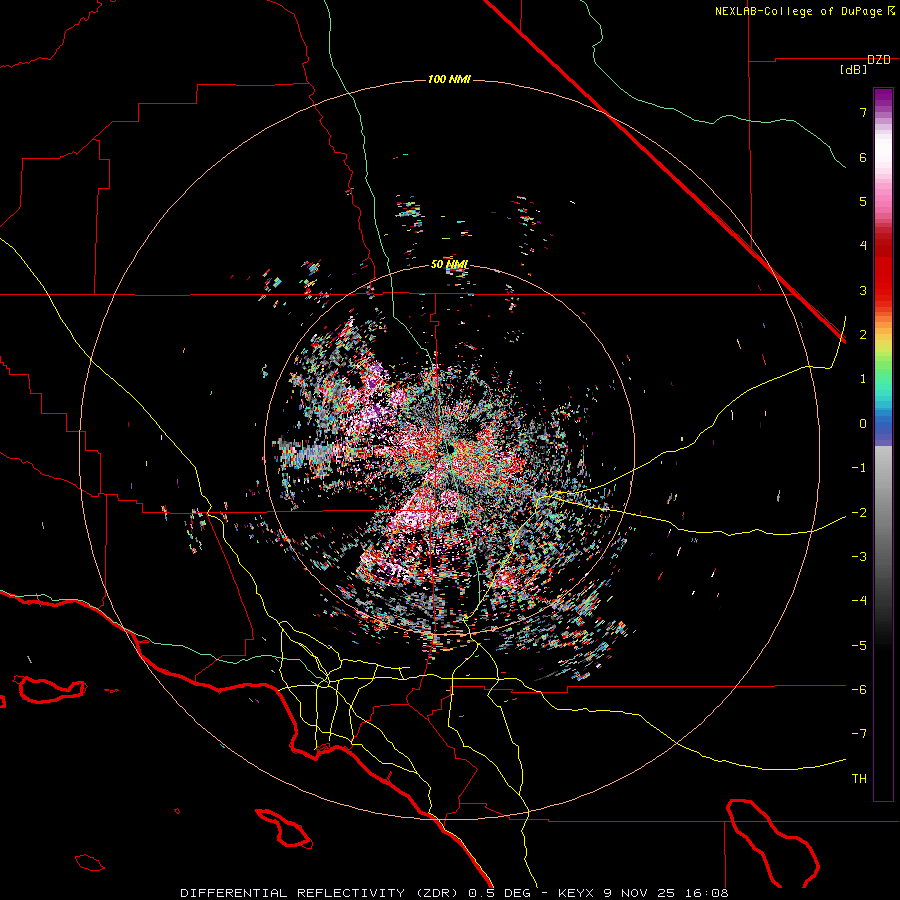The width and height of the screenshot is (900, 900).
Task: Select the 3 dB scale tick label
Action: [x=863, y=290]
